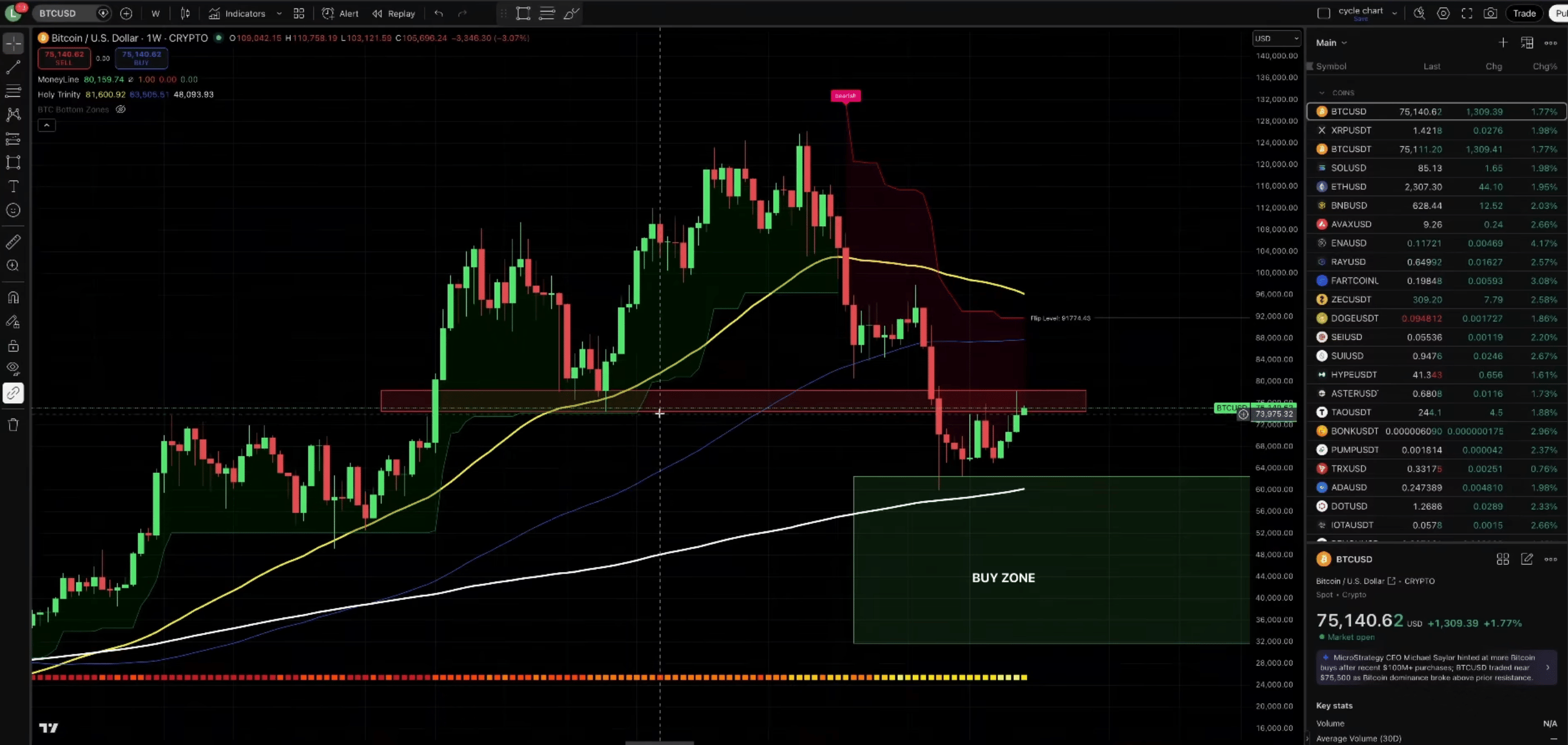Toggle hide all drawings eye icon
Viewport: 1568px width, 745px height.
13,368
